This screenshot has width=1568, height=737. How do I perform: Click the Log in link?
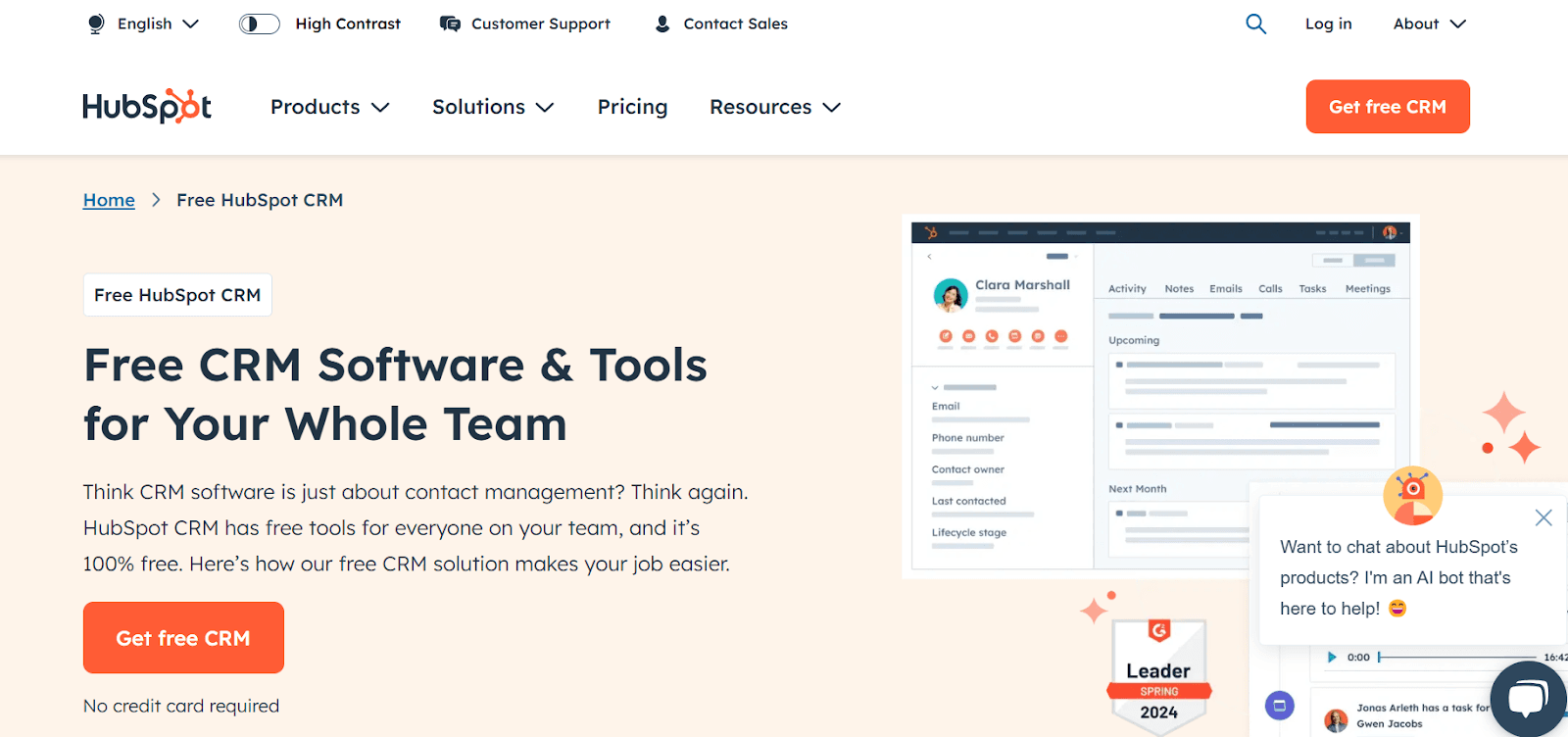point(1328,24)
